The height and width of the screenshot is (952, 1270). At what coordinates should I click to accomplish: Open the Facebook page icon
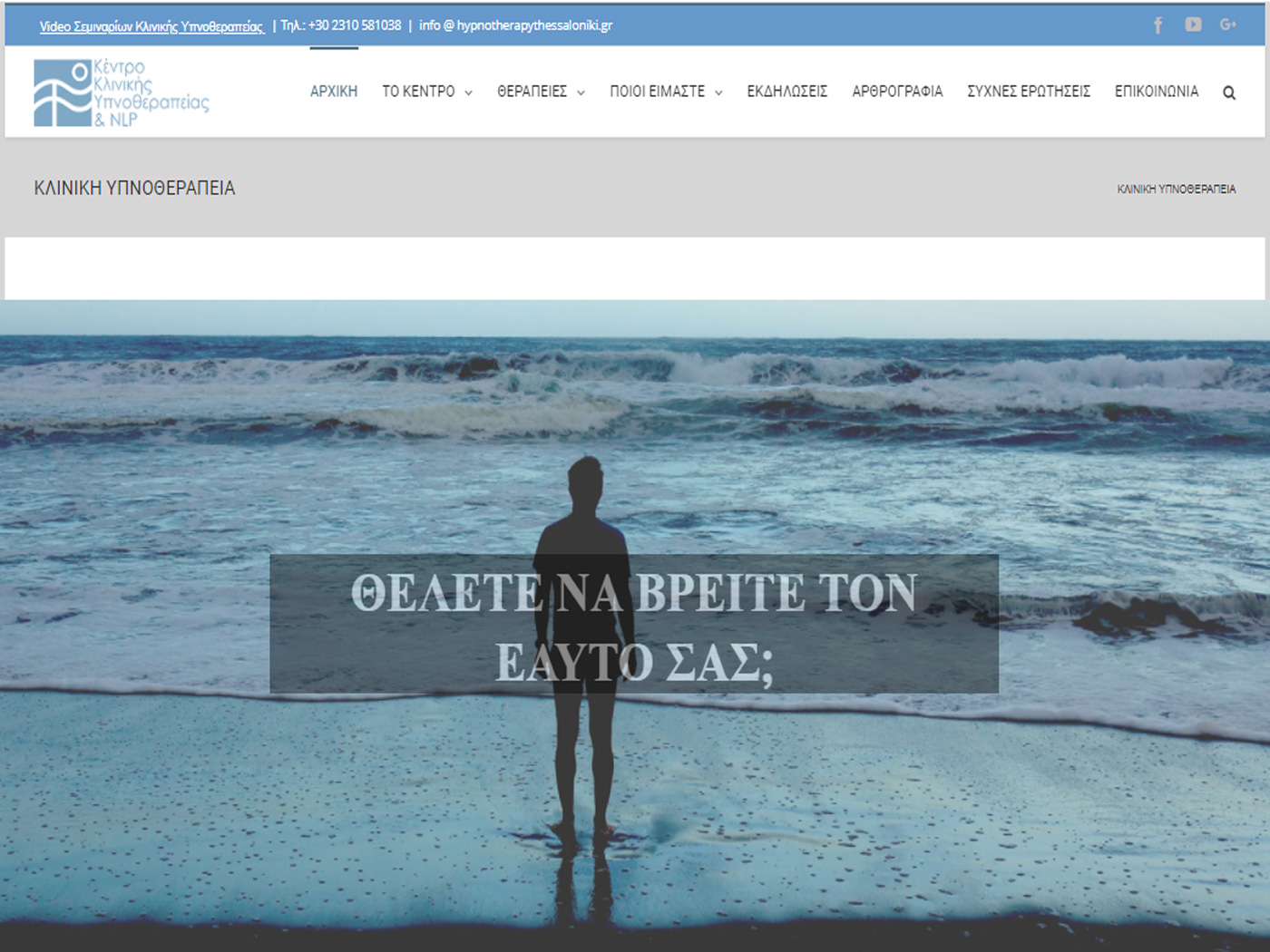pyautogui.click(x=1158, y=25)
